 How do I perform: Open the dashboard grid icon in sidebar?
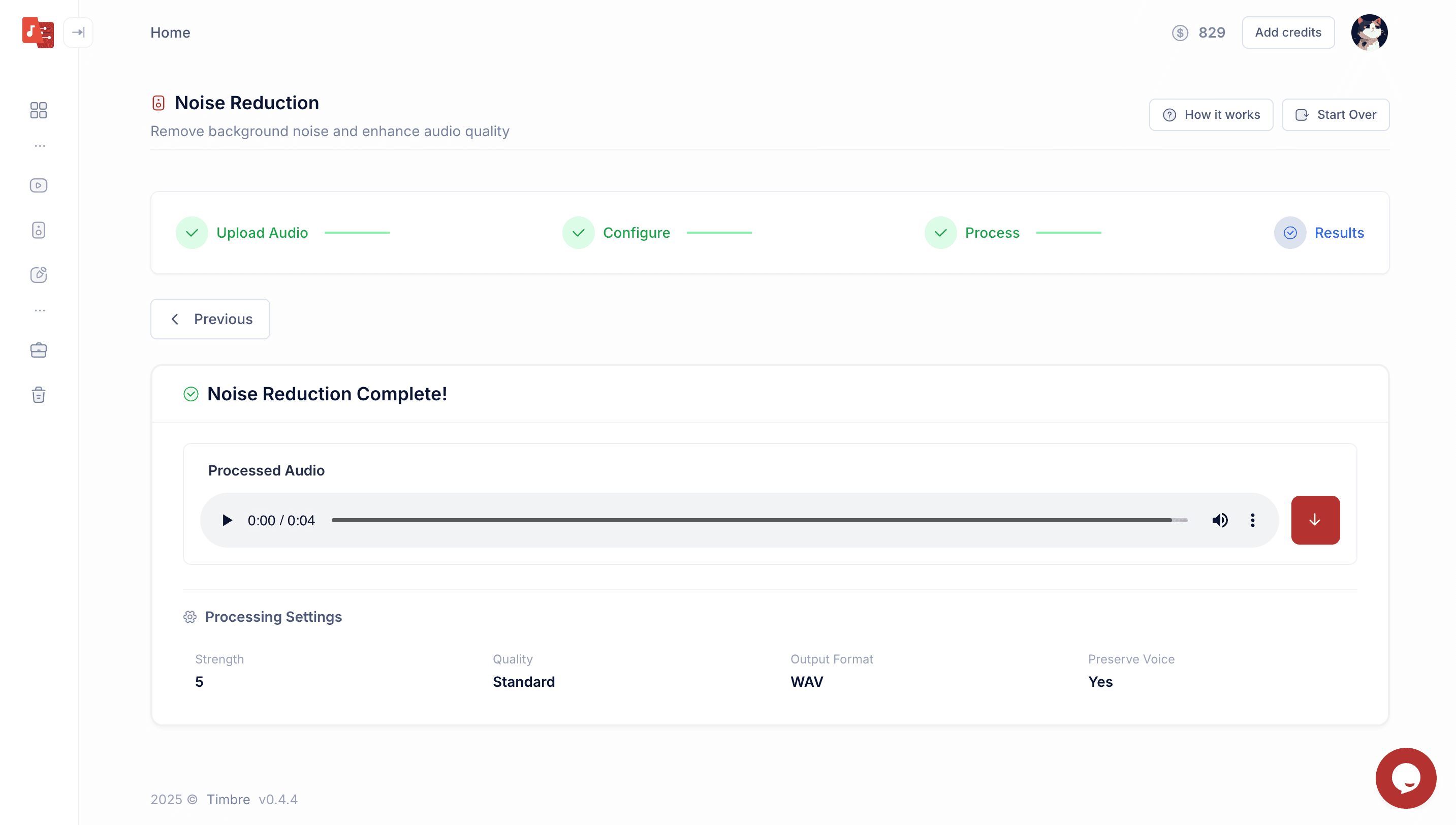pos(39,110)
